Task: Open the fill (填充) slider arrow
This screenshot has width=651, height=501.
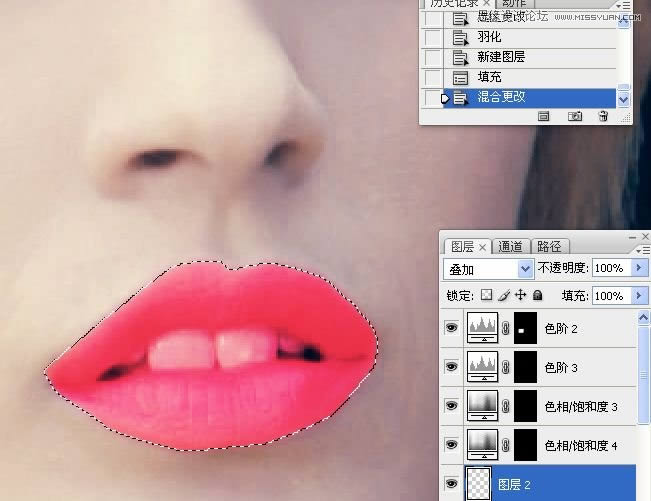Action: (x=638, y=296)
